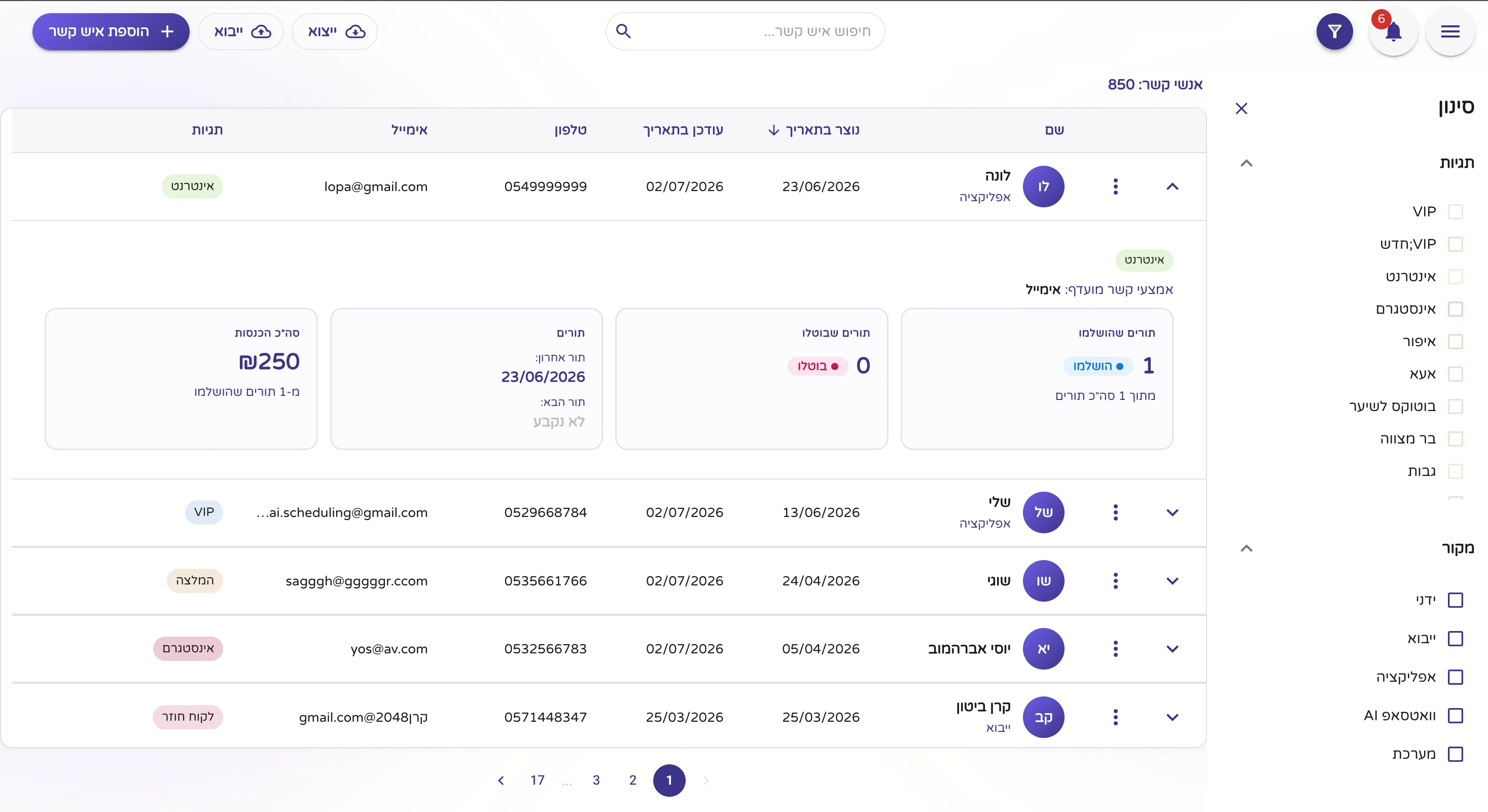Image resolution: width=1488 pixels, height=812 pixels.
Task: Check the חדש;VIP tag filter
Action: pyautogui.click(x=1455, y=244)
